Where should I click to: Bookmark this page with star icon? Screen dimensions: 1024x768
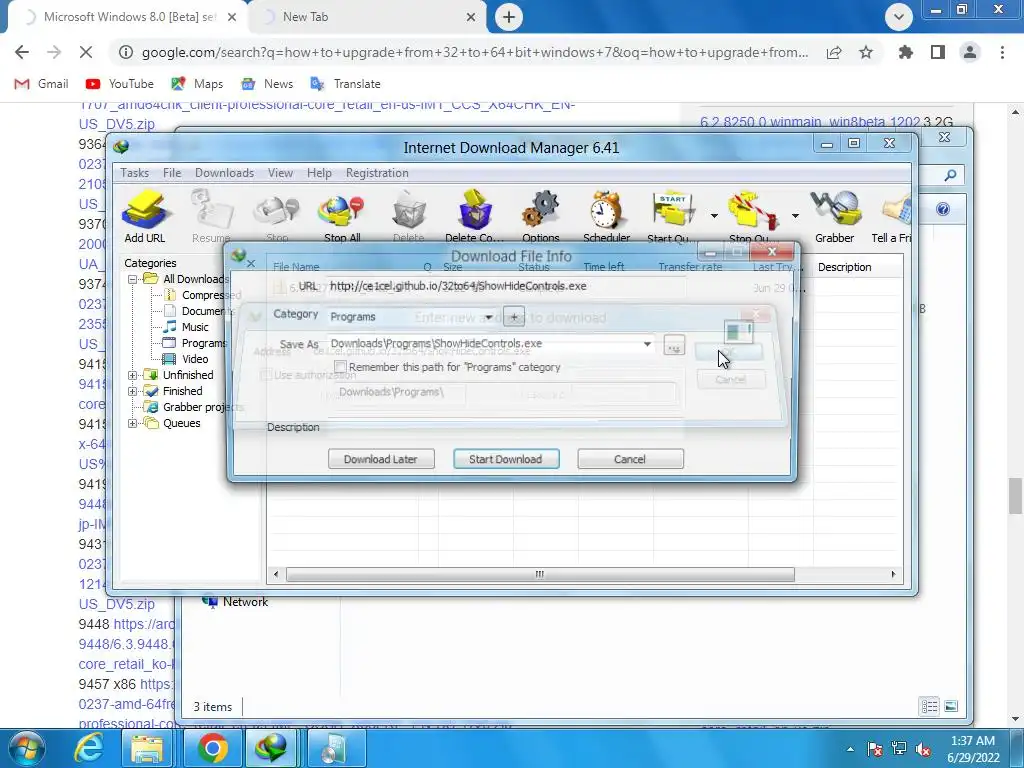866,52
